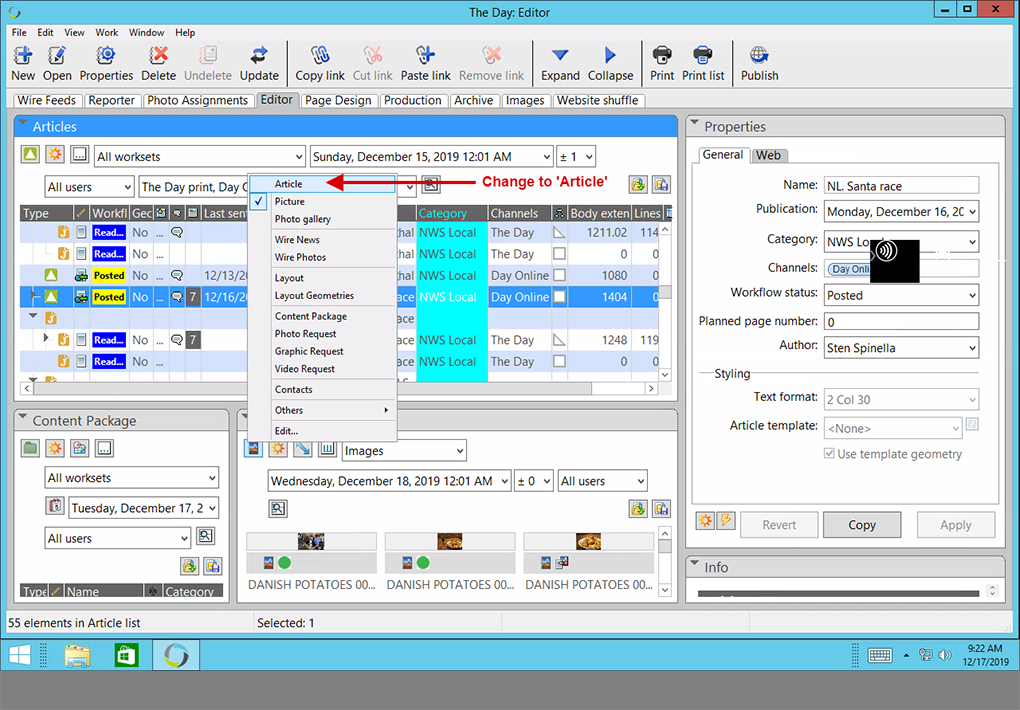The width and height of the screenshot is (1020, 710).
Task: Click the Articles vertical scrollbar thumb
Action: 665,293
